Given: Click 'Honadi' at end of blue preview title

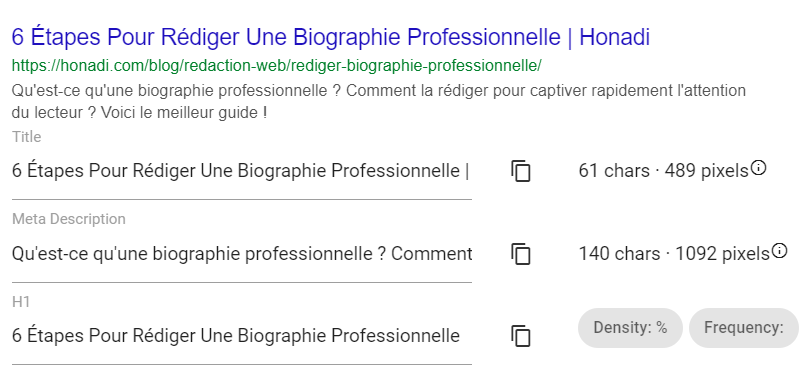Looking at the screenshot, I should pyautogui.click(x=614, y=37).
